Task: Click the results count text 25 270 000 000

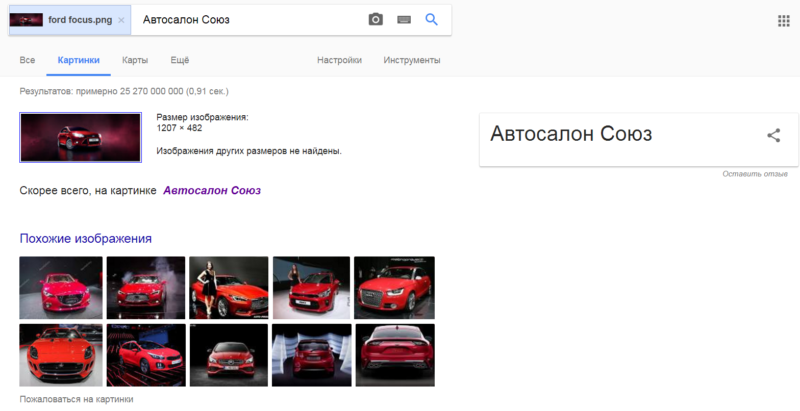Action: pyautogui.click(x=152, y=91)
